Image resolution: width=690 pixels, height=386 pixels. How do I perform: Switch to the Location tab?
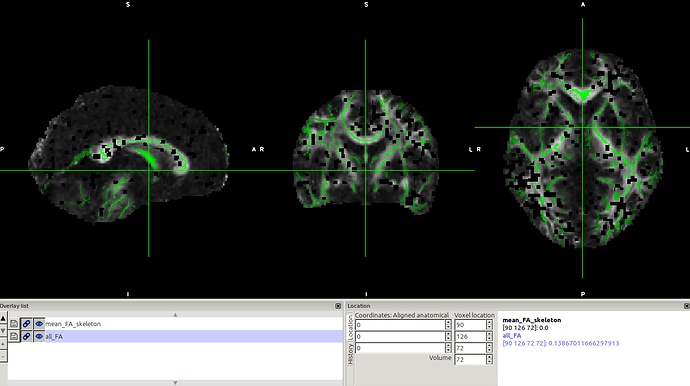click(350, 327)
